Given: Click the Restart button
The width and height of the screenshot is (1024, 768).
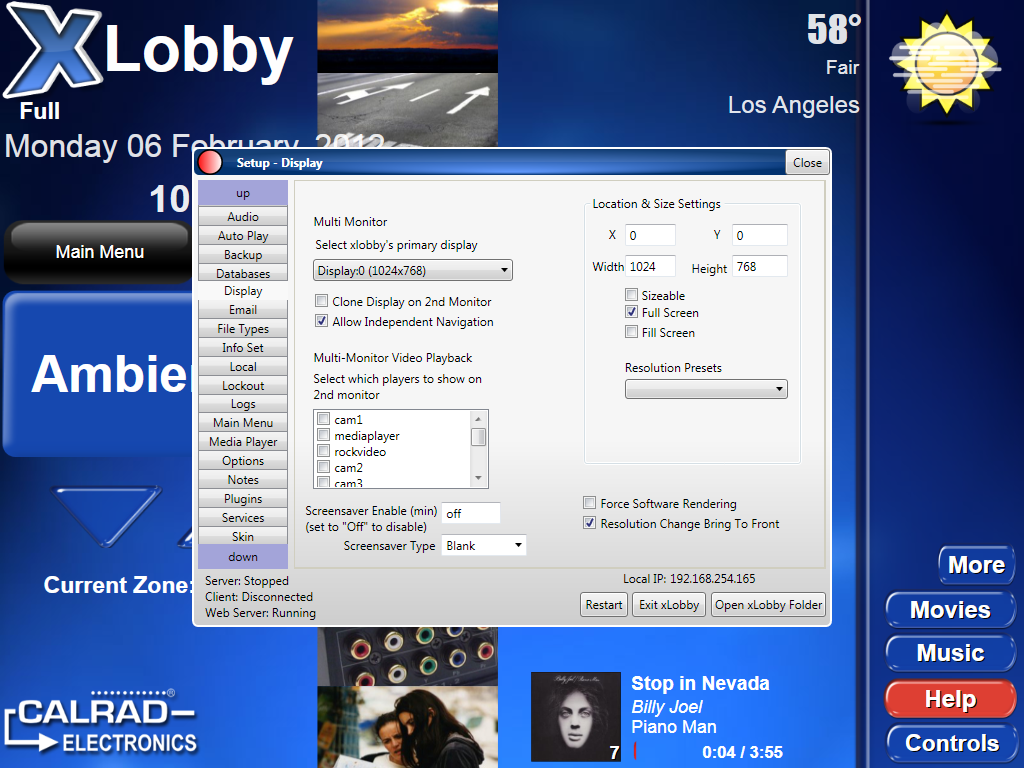Looking at the screenshot, I should click(603, 605).
